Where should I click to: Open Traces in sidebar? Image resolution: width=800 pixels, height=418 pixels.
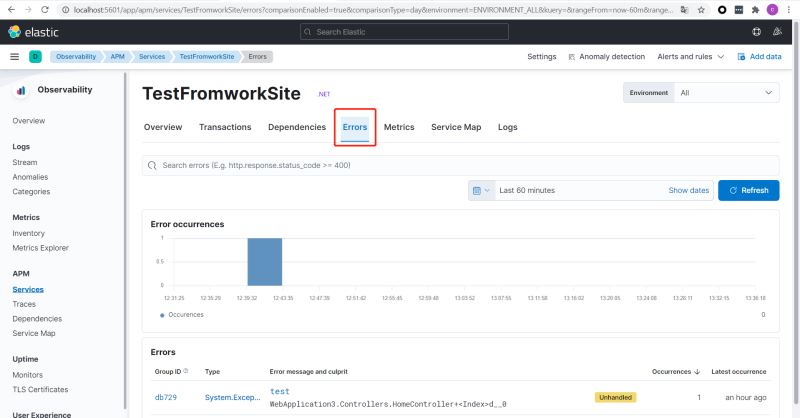click(x=24, y=304)
